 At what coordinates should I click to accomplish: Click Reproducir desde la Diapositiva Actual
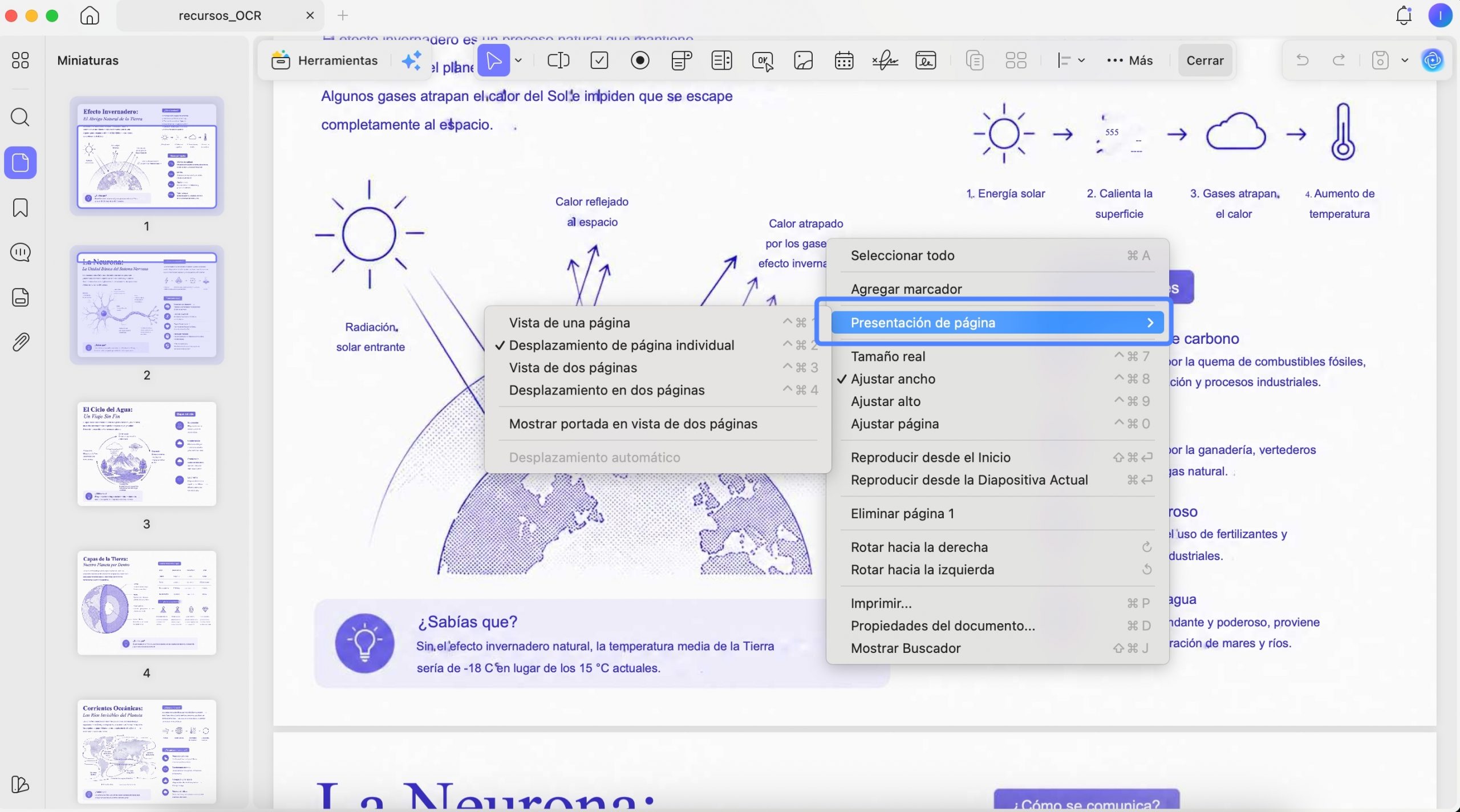pyautogui.click(x=997, y=480)
